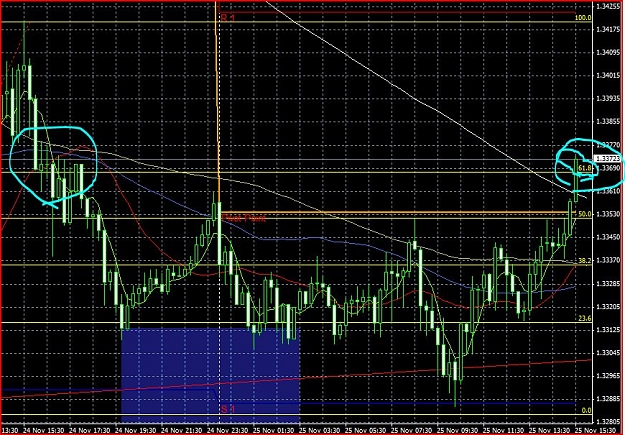Click the 1.34095 price axis label
The image size is (625, 435).
[x=607, y=52]
